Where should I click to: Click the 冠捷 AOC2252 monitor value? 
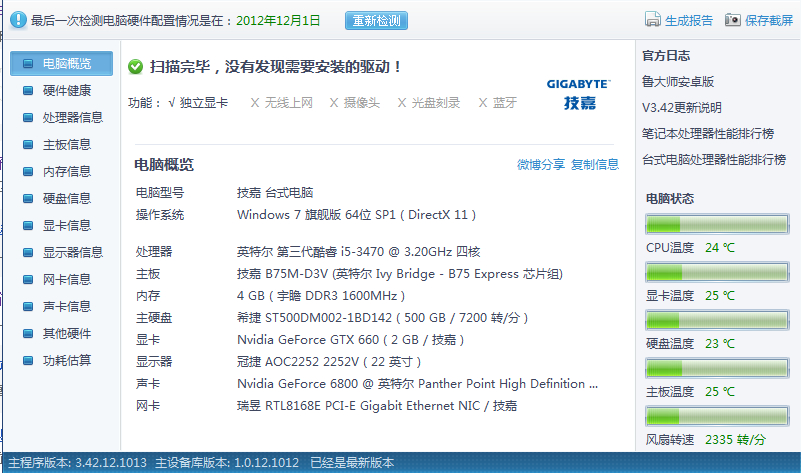329,362
